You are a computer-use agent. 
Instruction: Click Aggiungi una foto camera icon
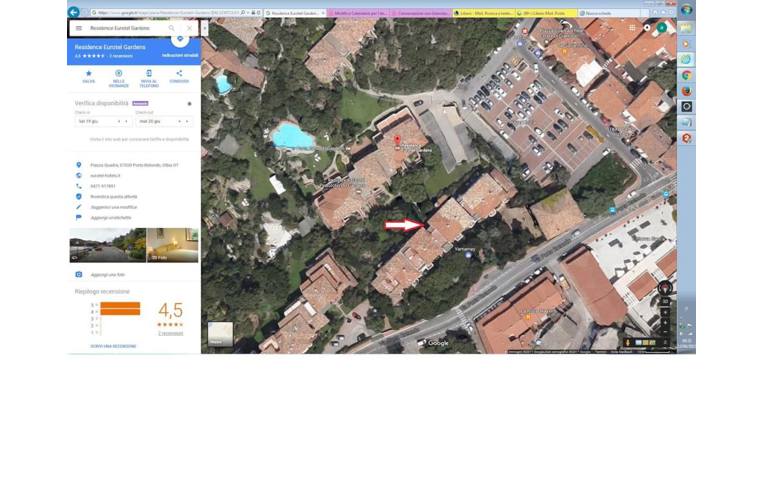click(x=79, y=275)
